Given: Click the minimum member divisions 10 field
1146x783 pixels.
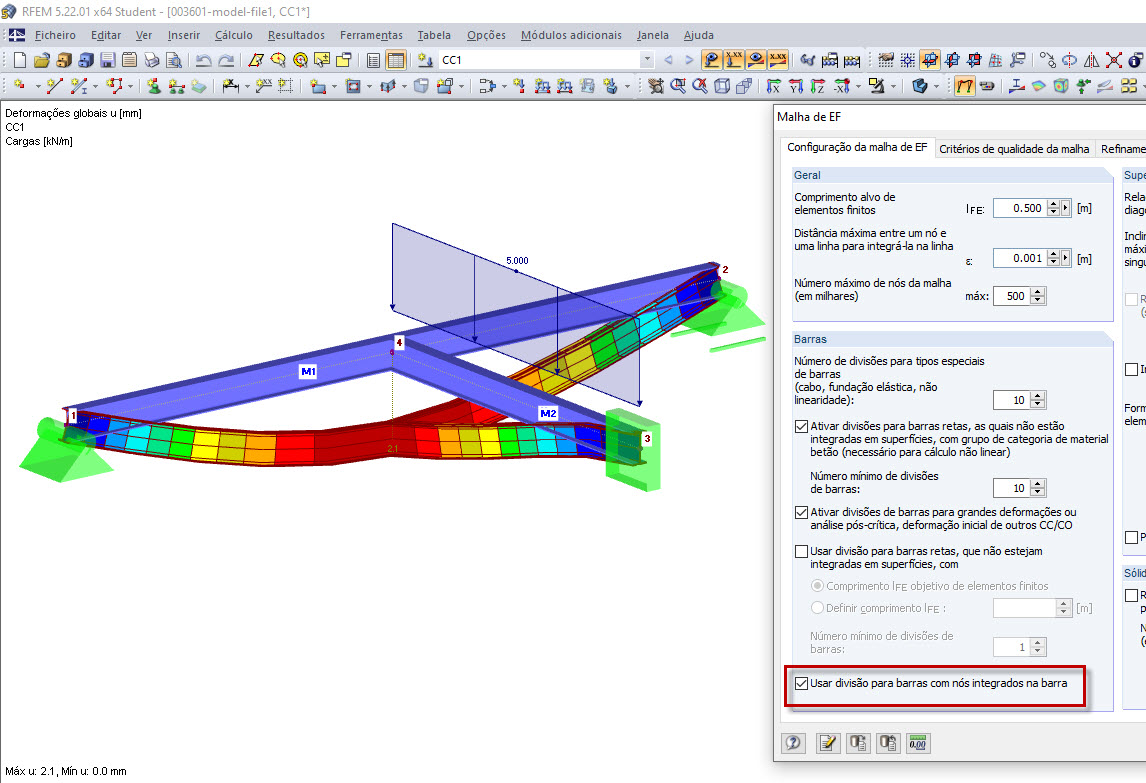Looking at the screenshot, I should [x=1012, y=488].
